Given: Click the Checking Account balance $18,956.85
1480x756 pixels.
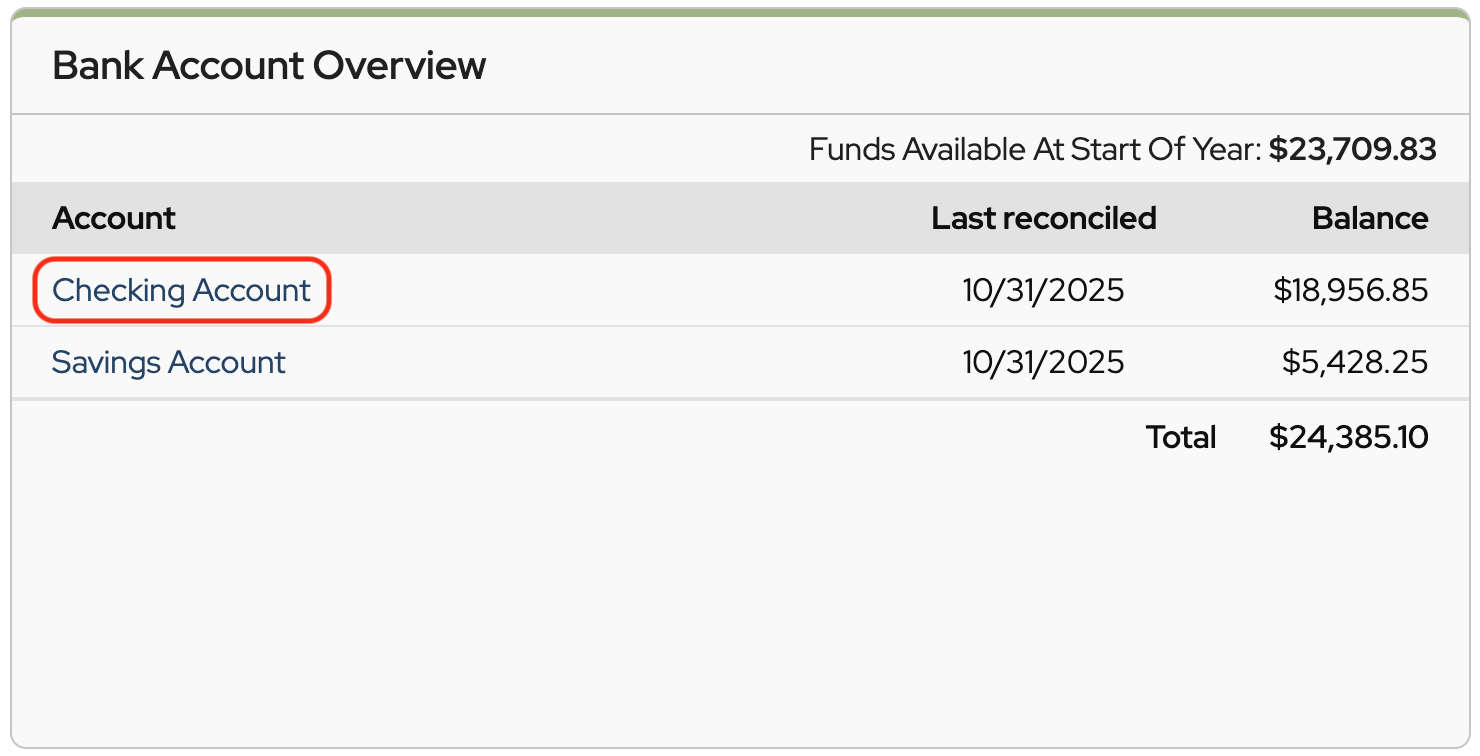Looking at the screenshot, I should coord(1350,290).
